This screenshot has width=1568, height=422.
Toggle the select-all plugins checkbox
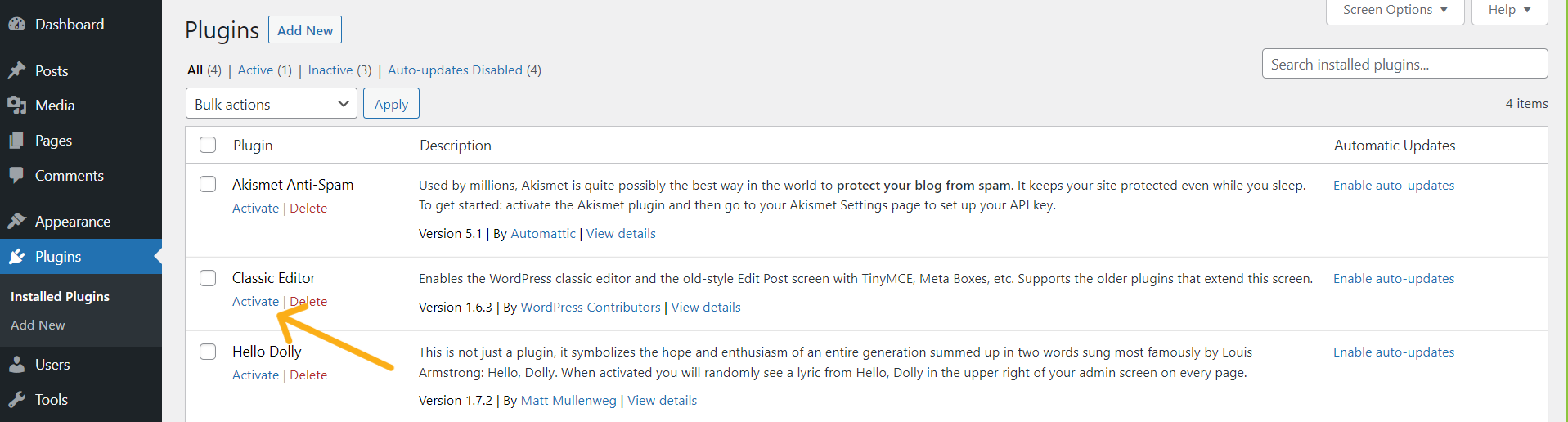208,145
